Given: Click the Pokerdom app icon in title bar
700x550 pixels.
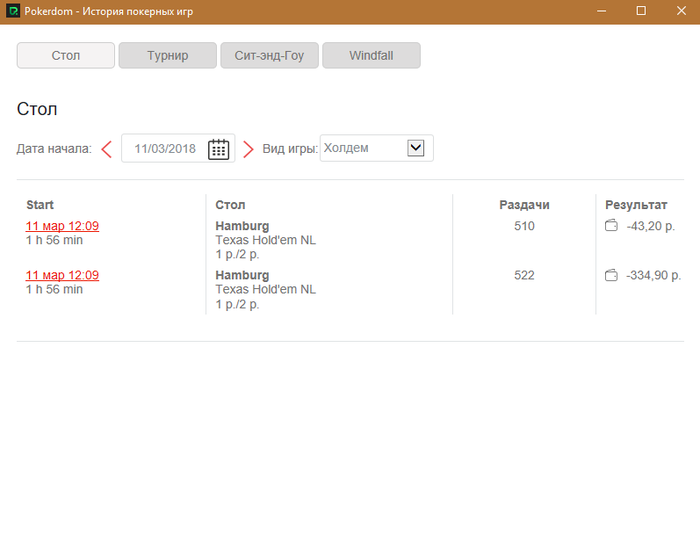Looking at the screenshot, I should click(13, 11).
